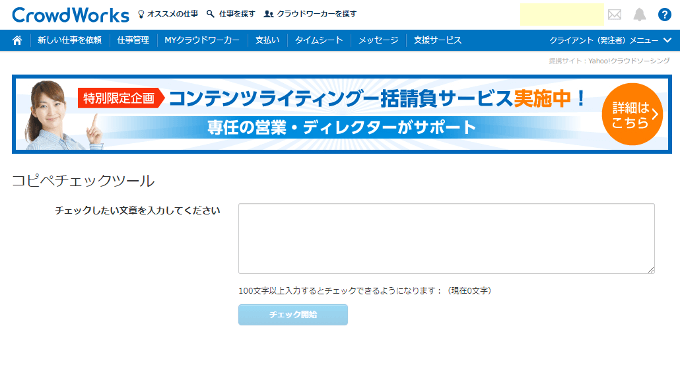
Task: Click the 提携サイト Yahoo!クラウドソーシング text
Action: pyautogui.click(x=609, y=61)
